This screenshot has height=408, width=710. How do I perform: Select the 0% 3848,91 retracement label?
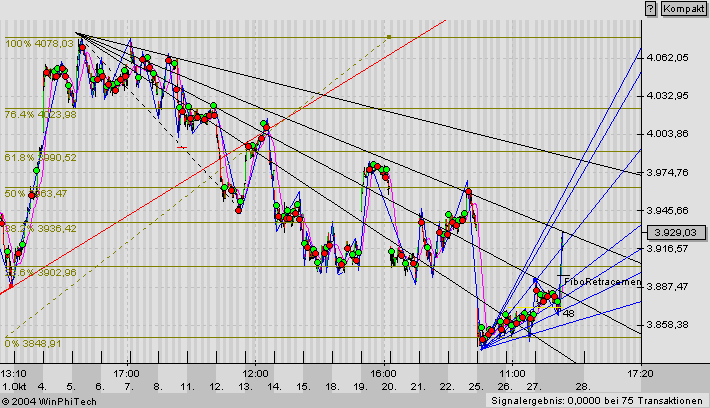pos(33,344)
